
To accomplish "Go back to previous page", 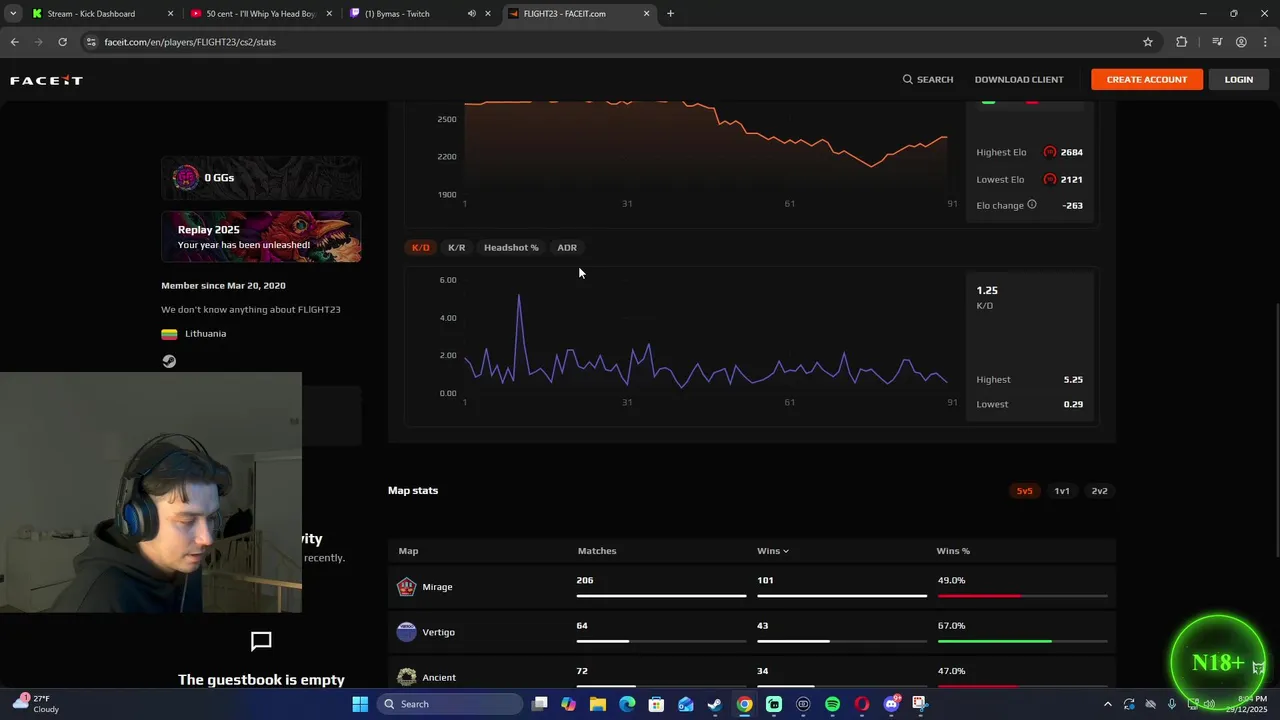I will (x=14, y=42).
